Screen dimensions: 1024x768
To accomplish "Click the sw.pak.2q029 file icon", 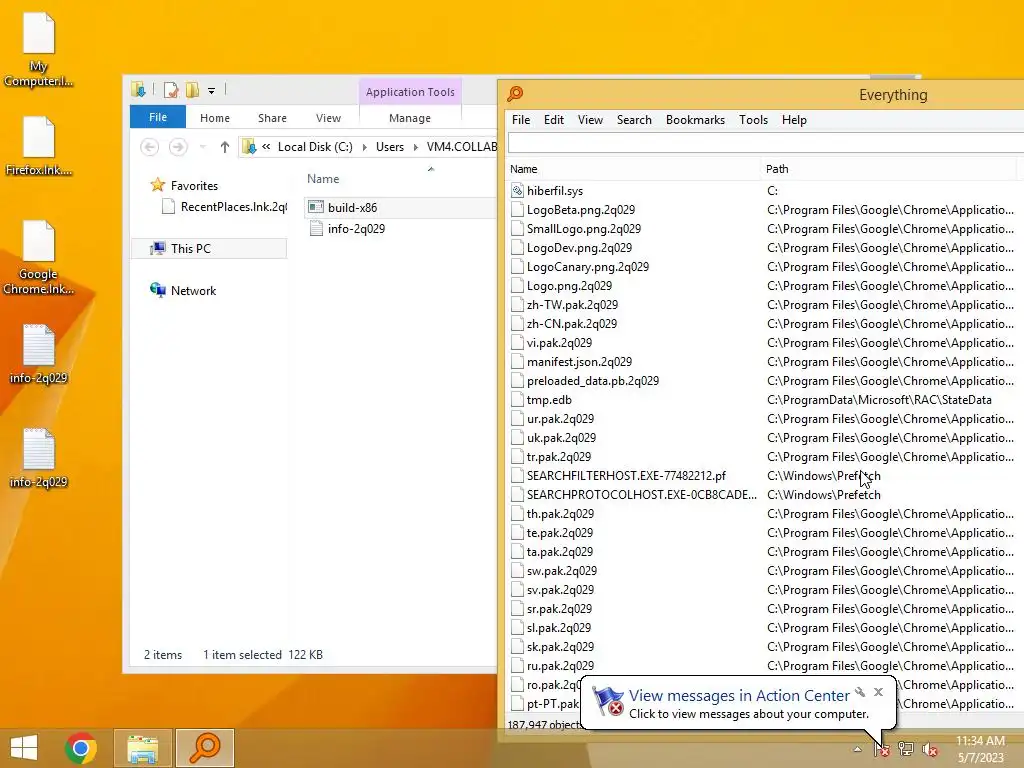I will point(517,571).
